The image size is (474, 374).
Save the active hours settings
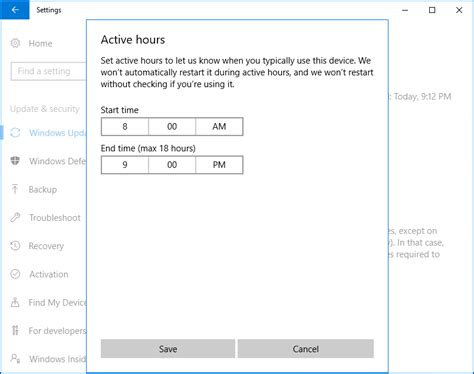(x=168, y=349)
